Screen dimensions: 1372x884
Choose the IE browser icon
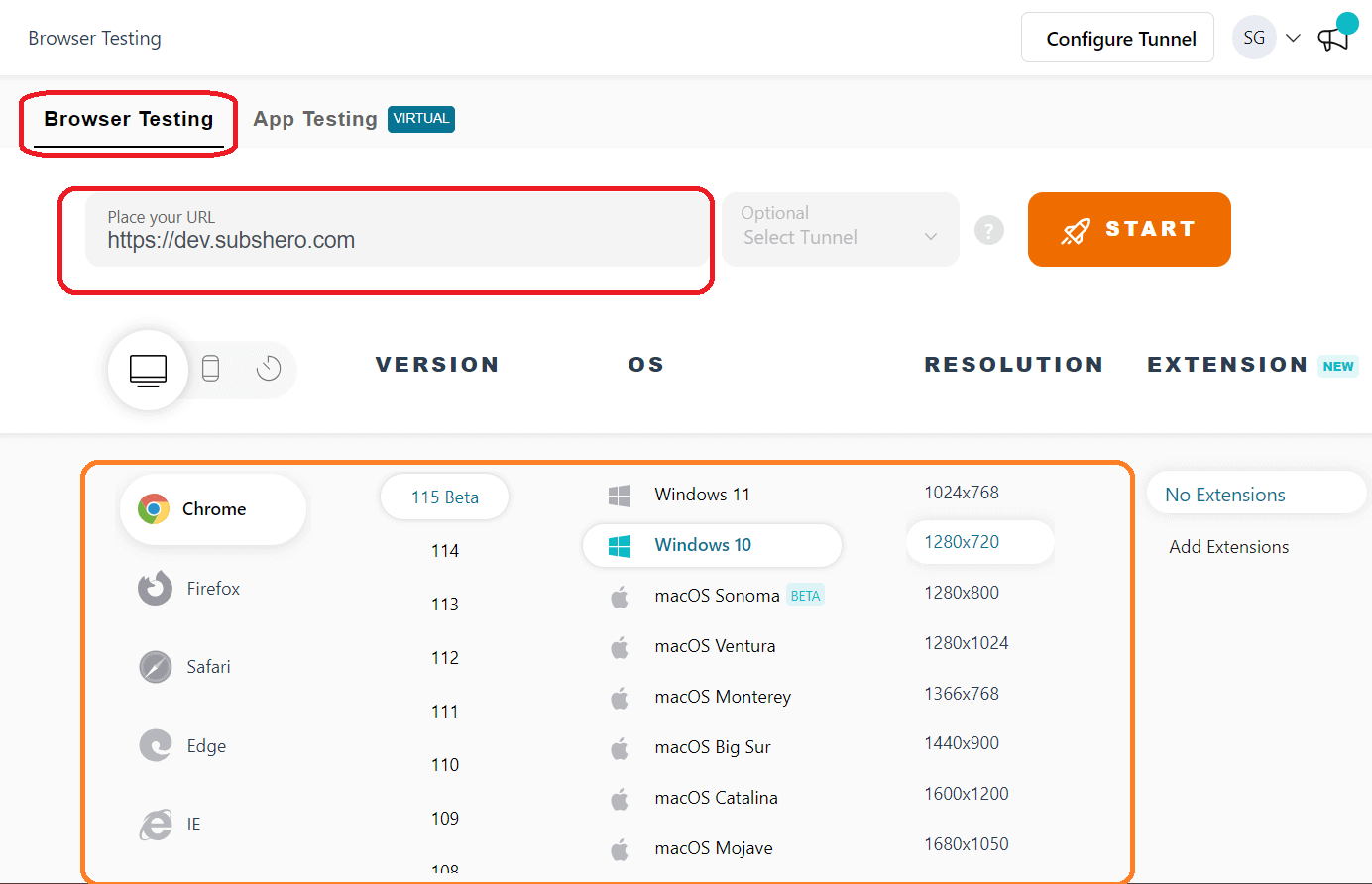click(155, 825)
